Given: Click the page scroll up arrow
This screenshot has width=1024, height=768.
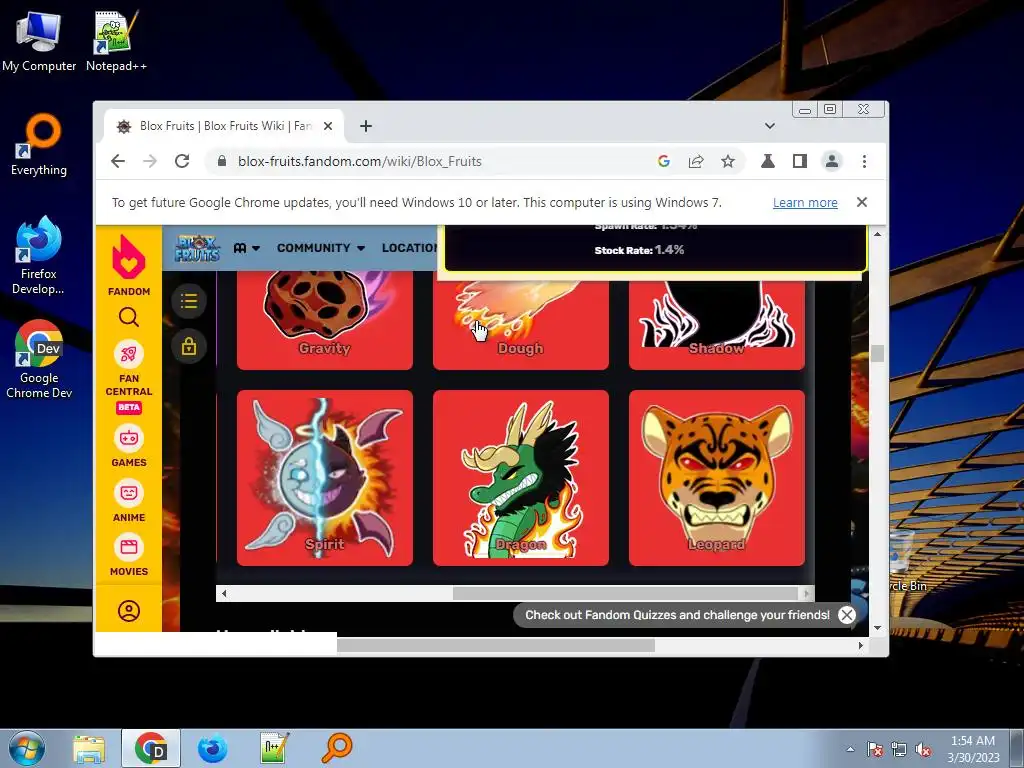Looking at the screenshot, I should 877,234.
